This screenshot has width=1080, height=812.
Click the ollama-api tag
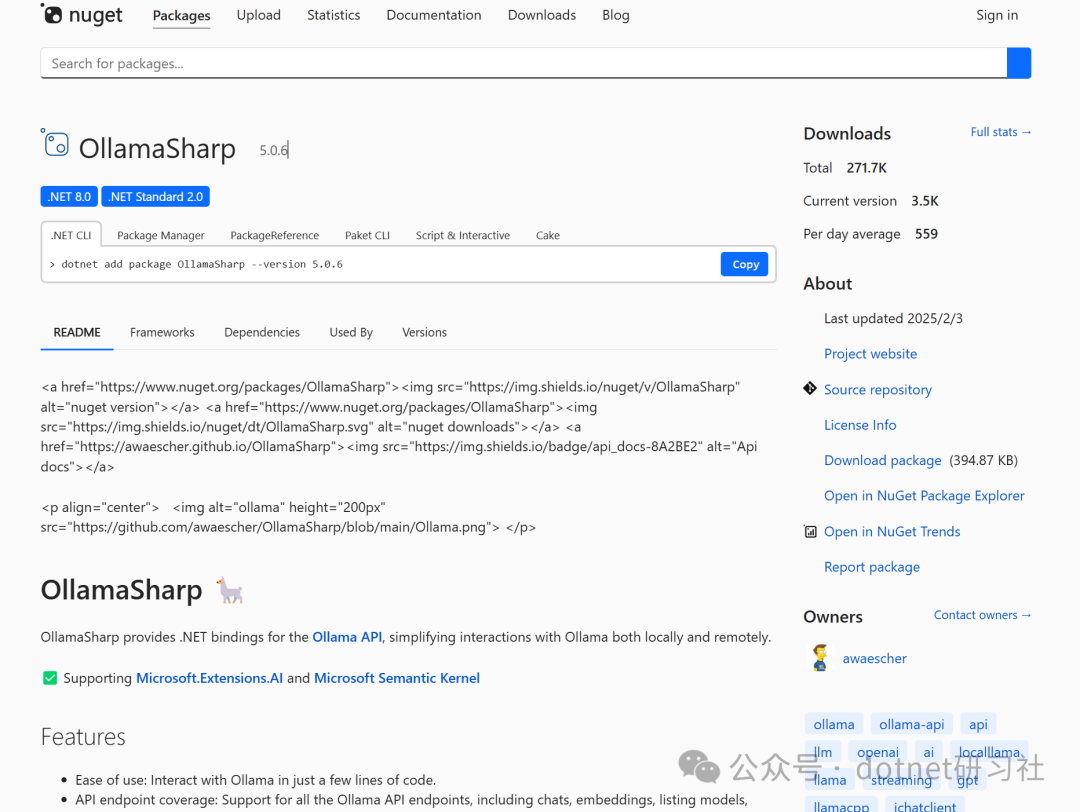911,725
